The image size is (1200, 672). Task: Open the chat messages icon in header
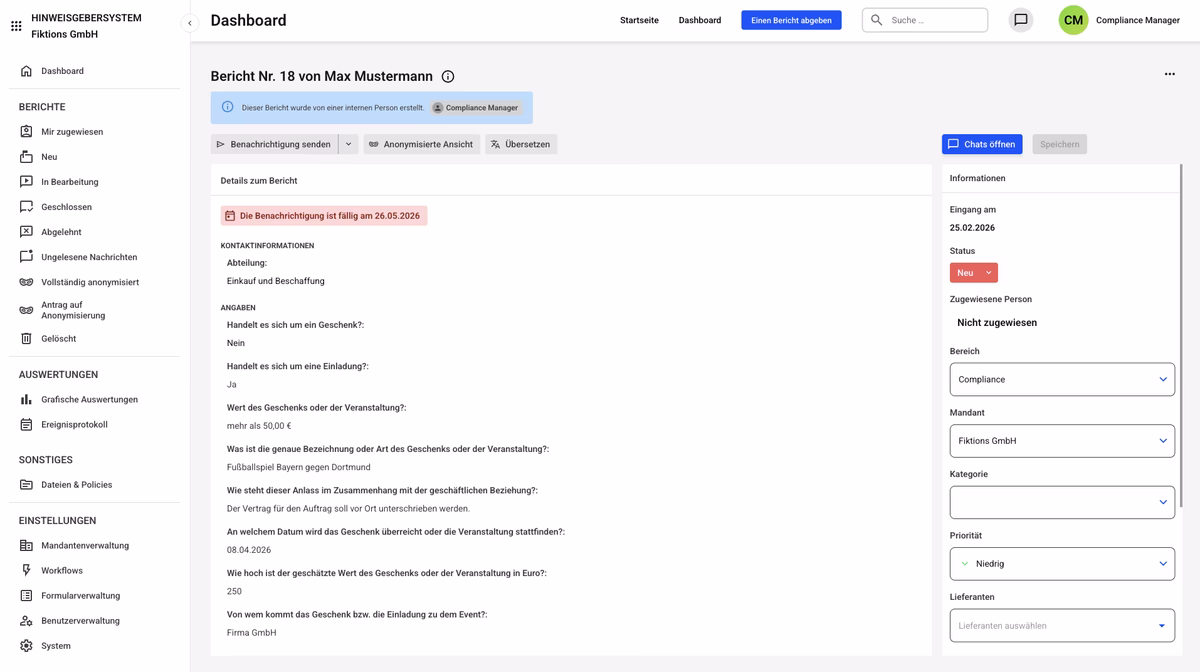(1020, 20)
